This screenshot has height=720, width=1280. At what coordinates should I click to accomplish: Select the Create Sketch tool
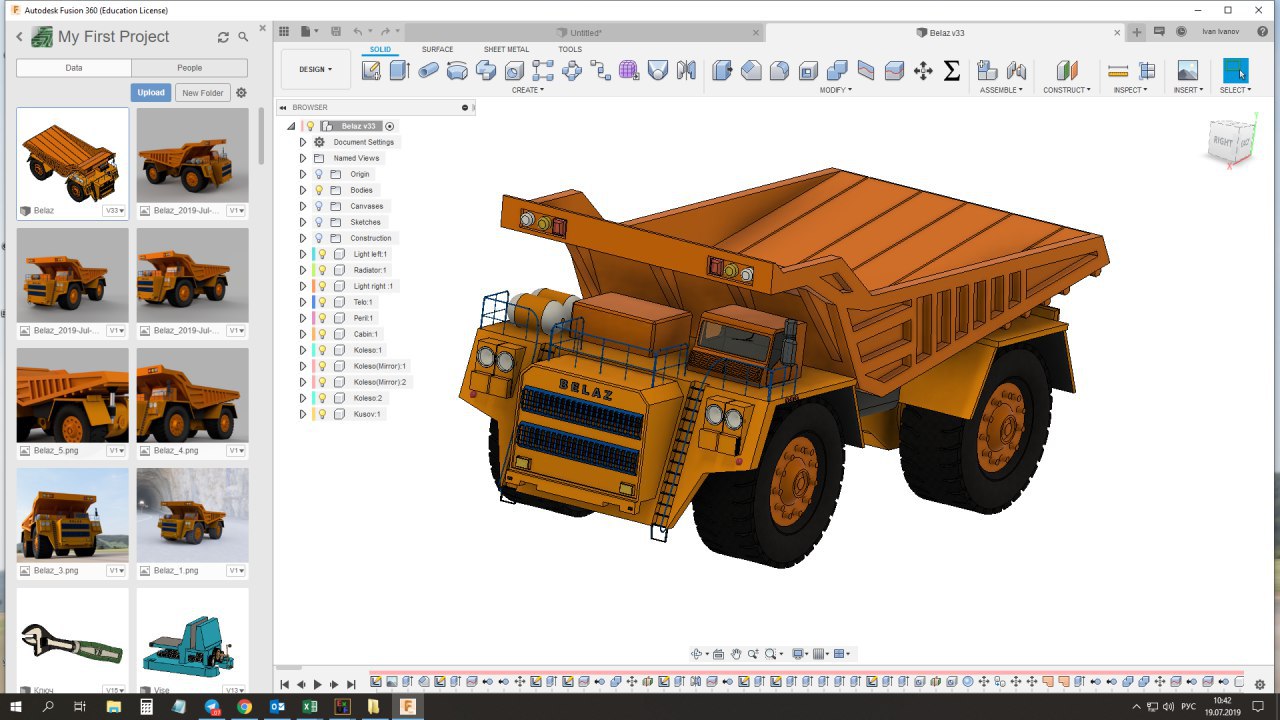coord(371,70)
